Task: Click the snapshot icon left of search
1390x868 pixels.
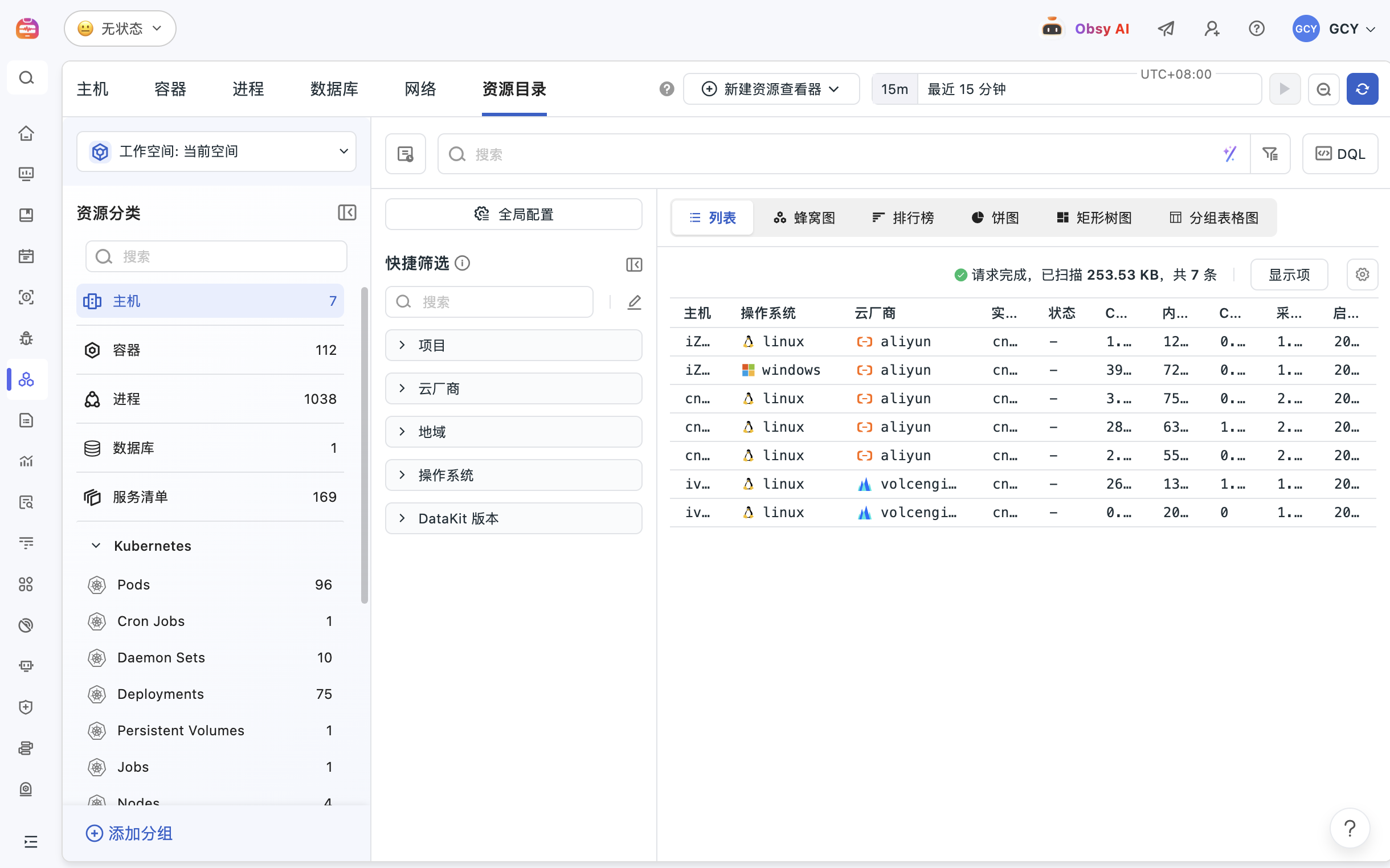Action: (x=406, y=154)
